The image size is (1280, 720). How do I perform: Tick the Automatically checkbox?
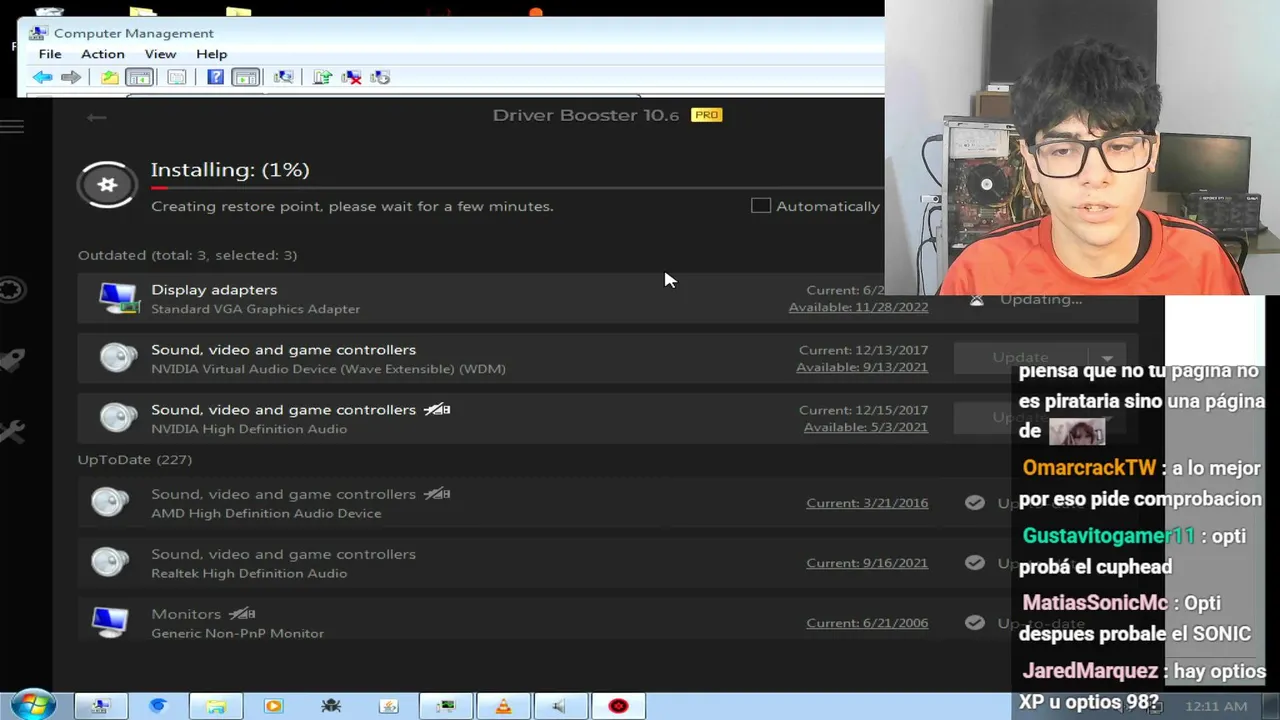[761, 205]
